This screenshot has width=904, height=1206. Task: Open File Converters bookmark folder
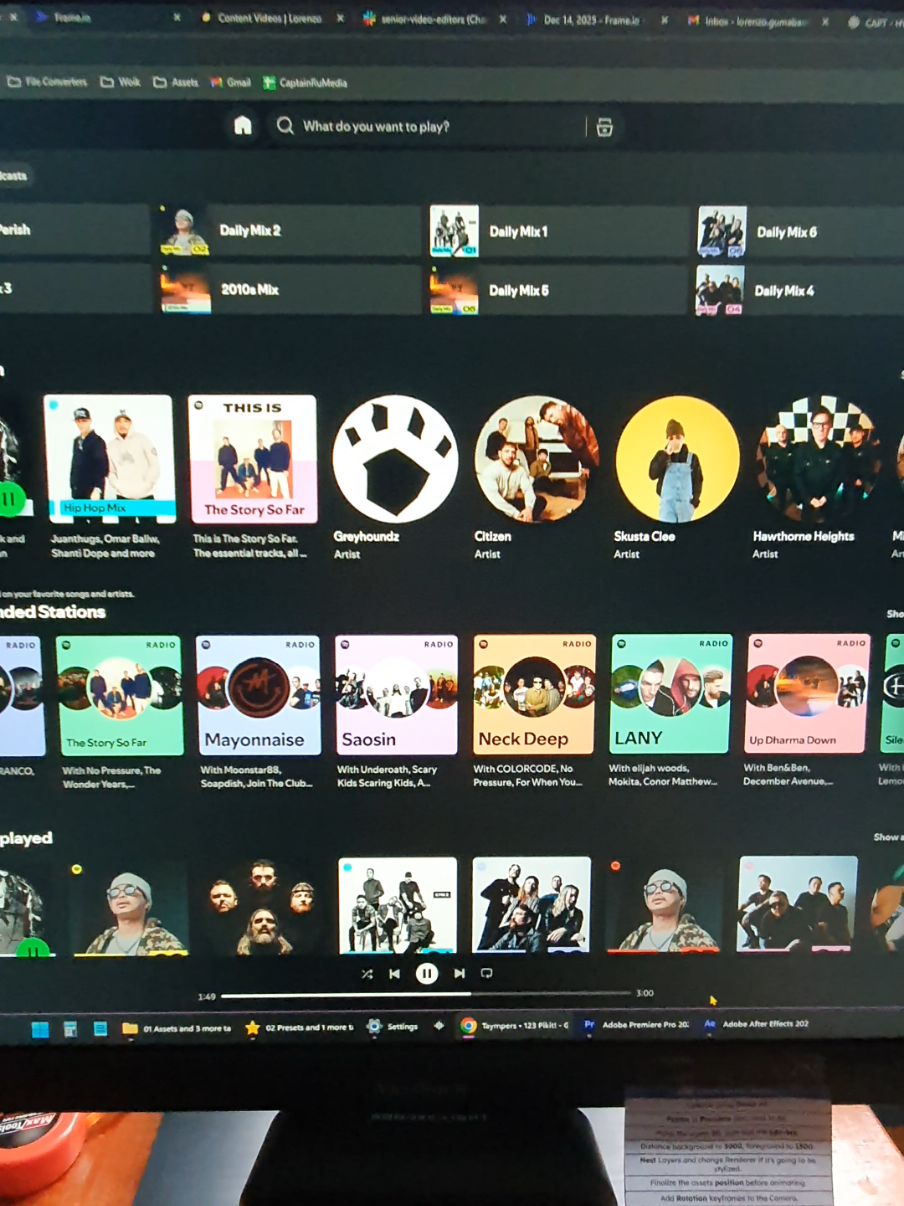click(47, 82)
